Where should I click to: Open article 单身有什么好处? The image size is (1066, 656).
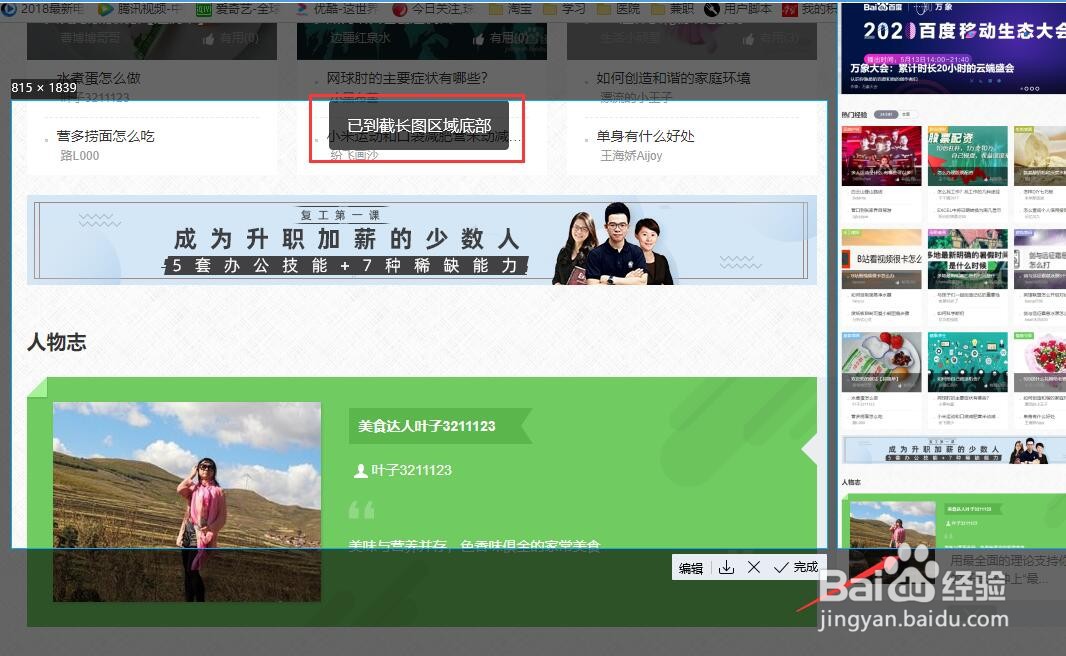645,136
